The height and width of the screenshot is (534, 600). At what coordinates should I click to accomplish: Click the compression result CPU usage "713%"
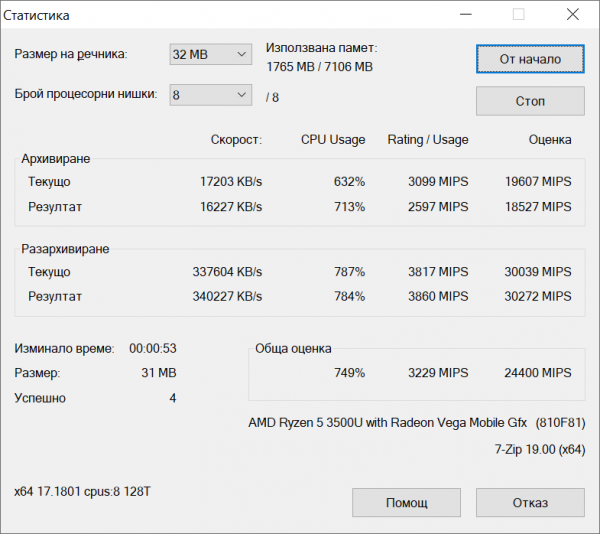pyautogui.click(x=349, y=207)
